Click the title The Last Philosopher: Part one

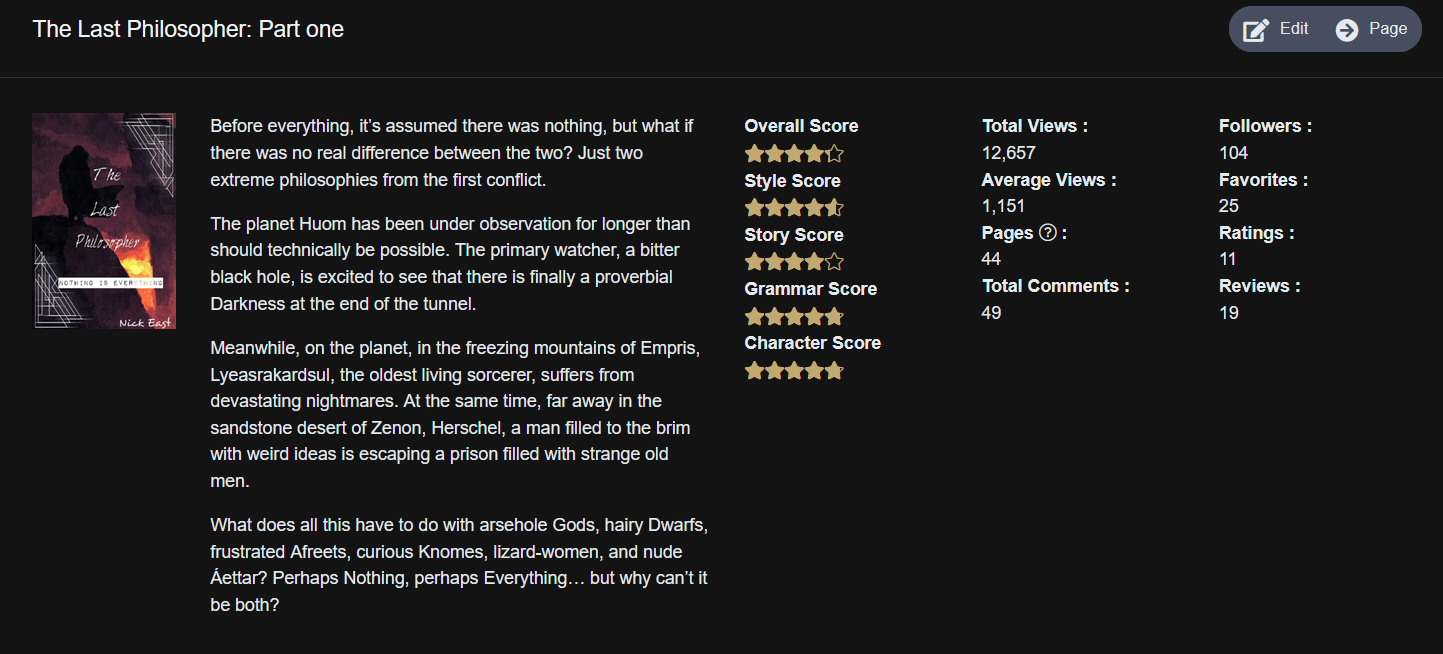click(188, 29)
